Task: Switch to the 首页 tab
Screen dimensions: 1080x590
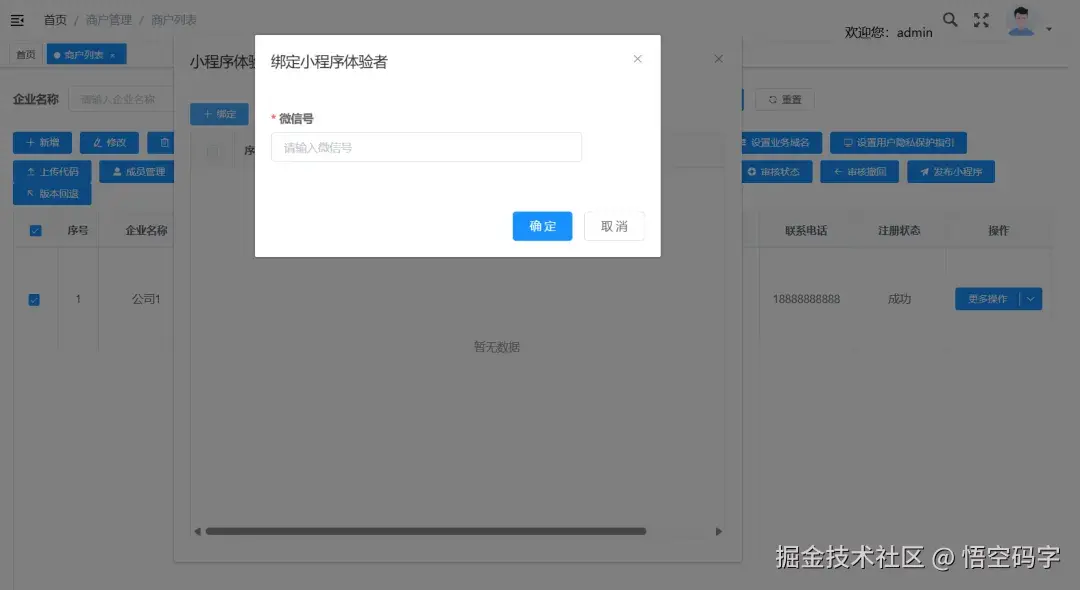Action: (25, 54)
